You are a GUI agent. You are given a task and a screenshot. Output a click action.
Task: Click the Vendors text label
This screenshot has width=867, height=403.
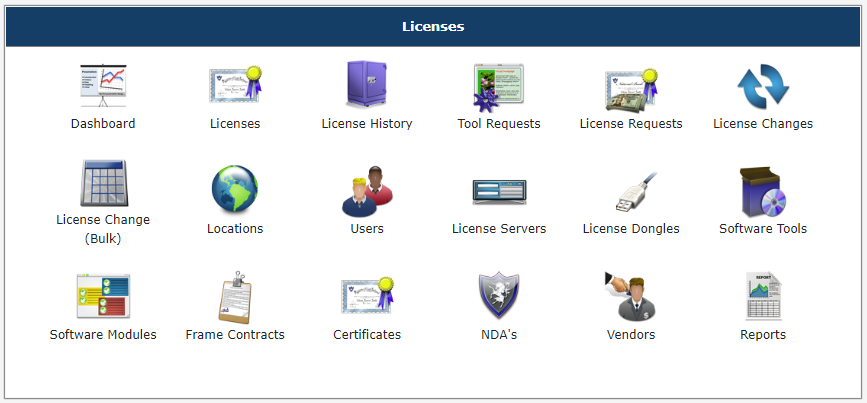pos(631,334)
